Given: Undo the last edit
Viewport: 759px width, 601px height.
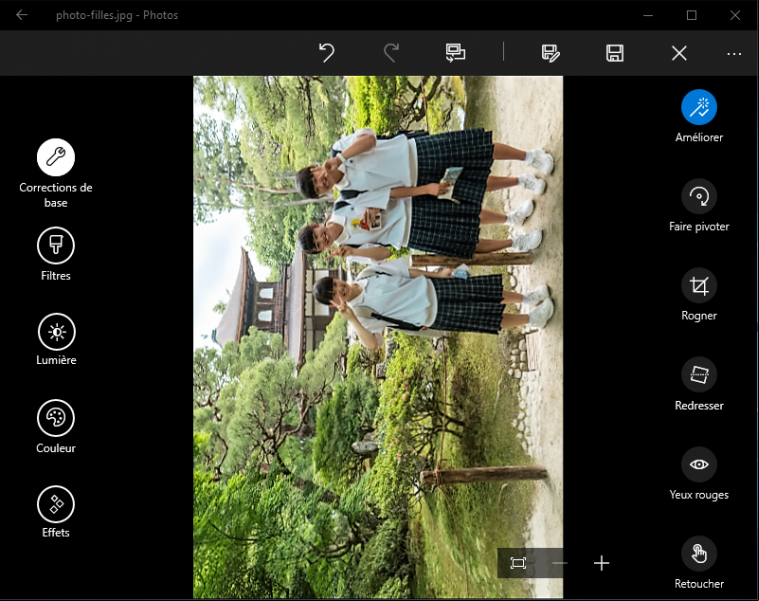Looking at the screenshot, I should coord(327,53).
